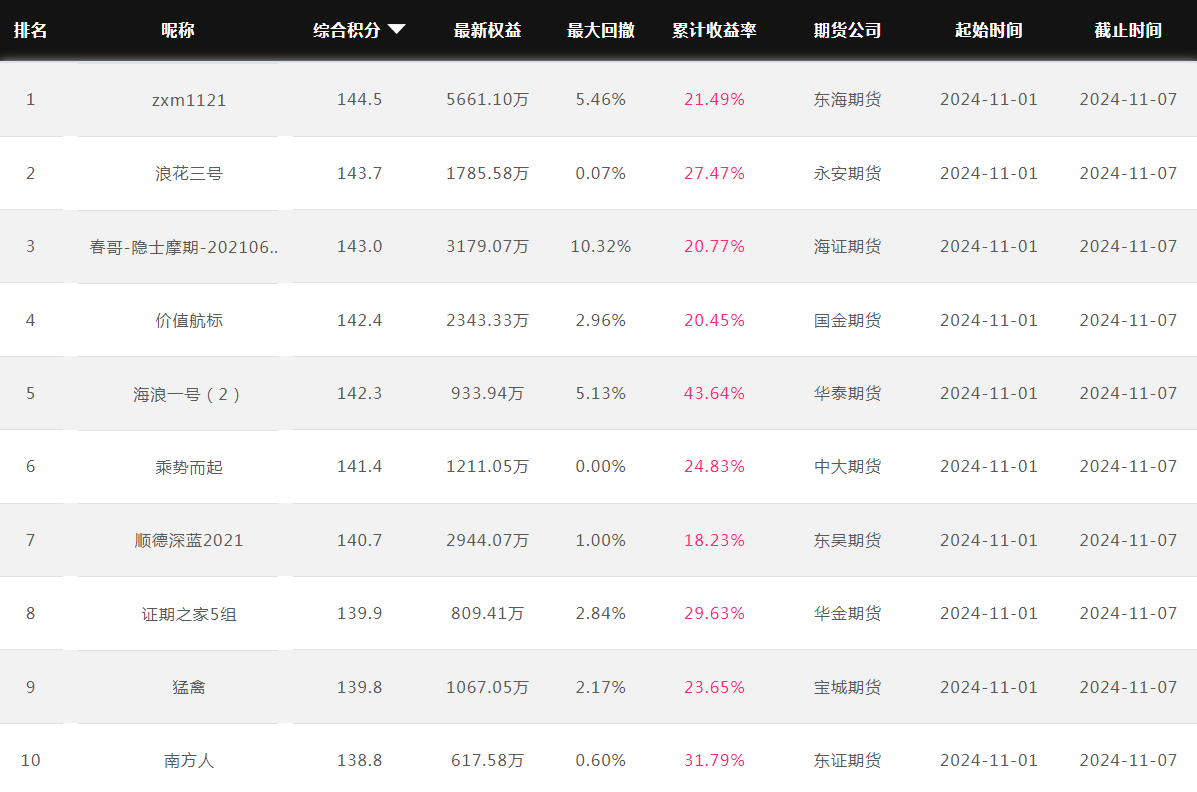Click score value 143.7
Screen dimensions: 1197x792
360,173
